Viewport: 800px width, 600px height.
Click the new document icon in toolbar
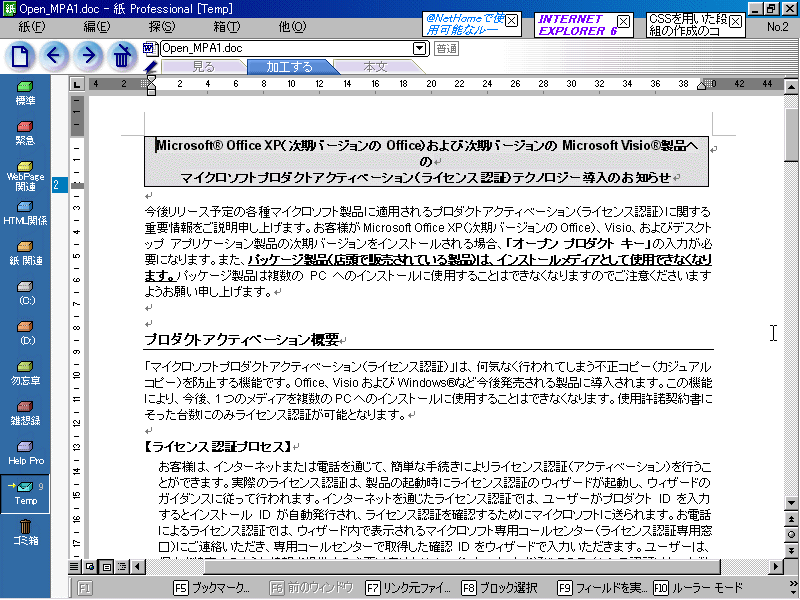coord(21,56)
